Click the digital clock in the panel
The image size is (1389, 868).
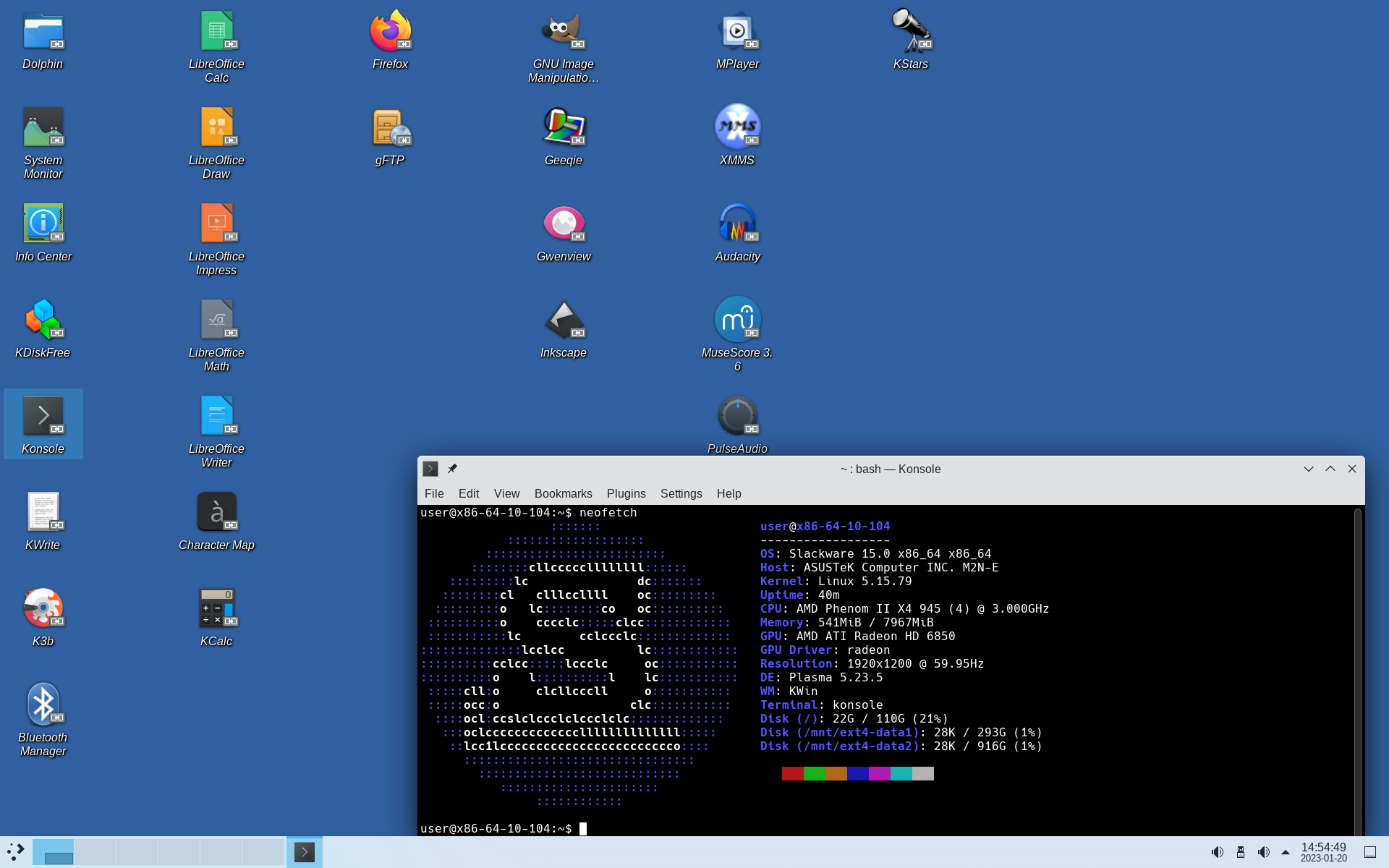click(x=1323, y=852)
